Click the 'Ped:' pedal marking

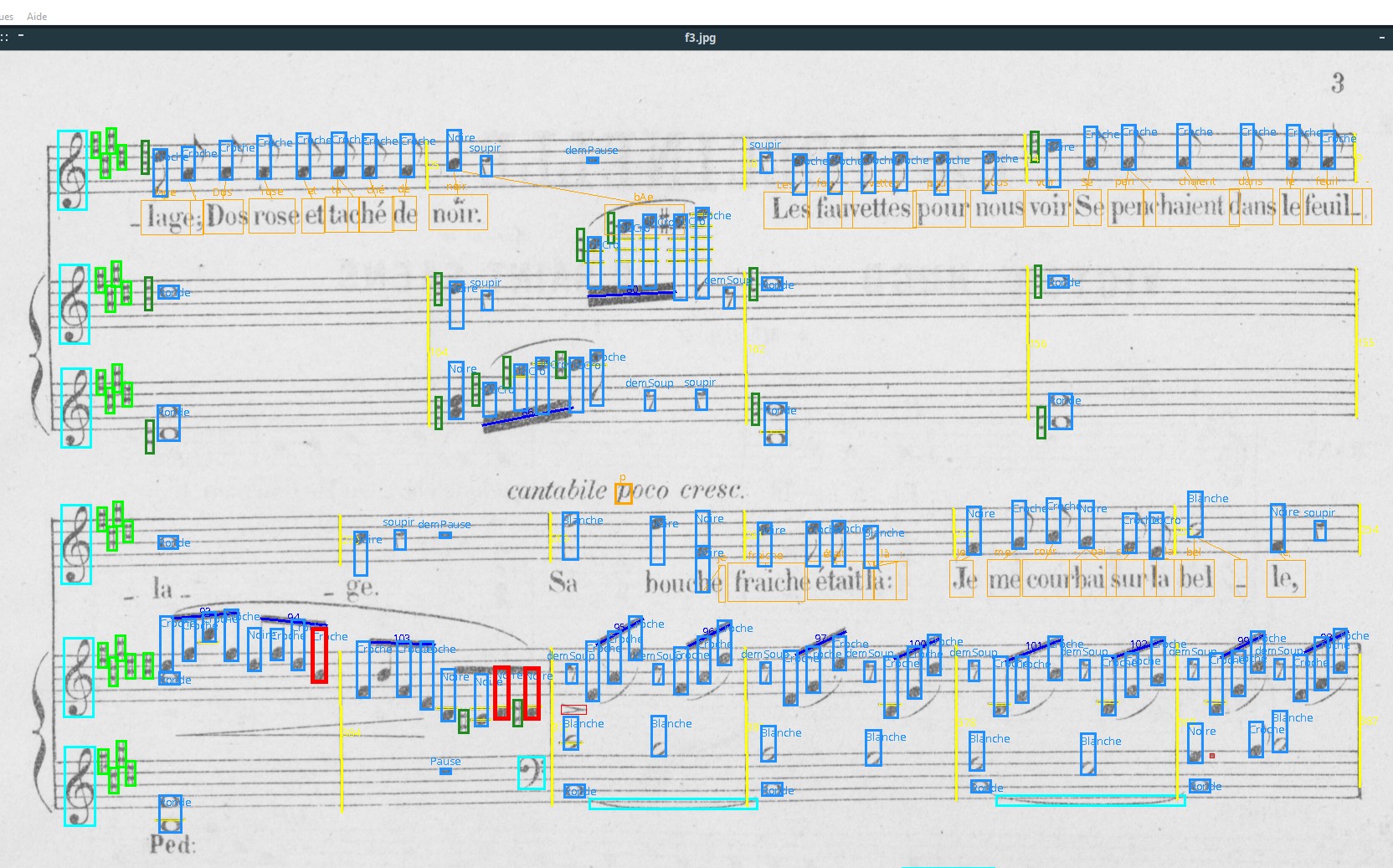coord(172,844)
